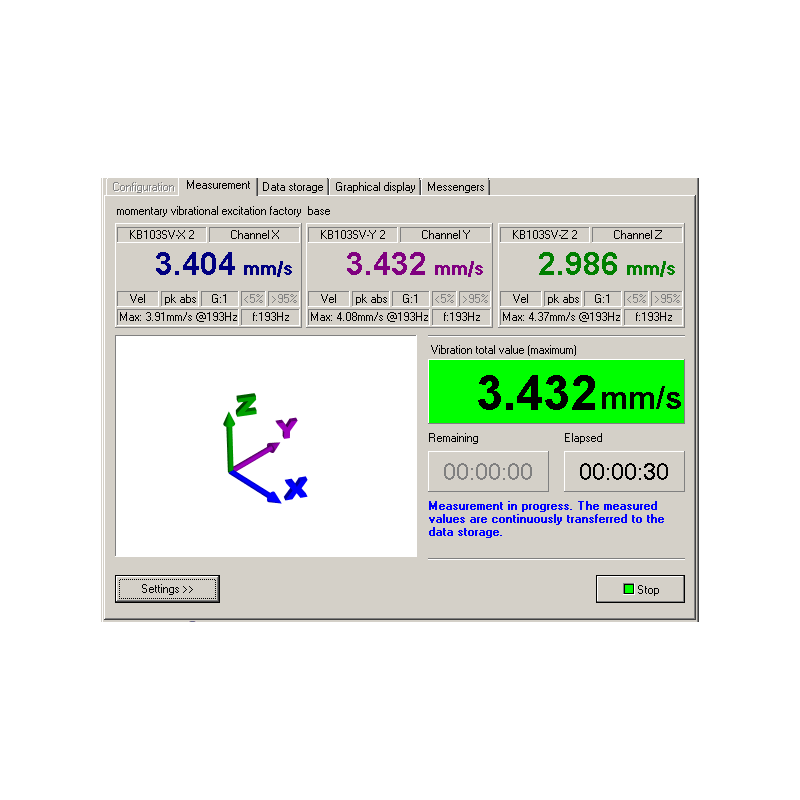Image resolution: width=800 pixels, height=800 pixels.
Task: Click the 2.986 mm/s Z reading
Action: coord(606,264)
